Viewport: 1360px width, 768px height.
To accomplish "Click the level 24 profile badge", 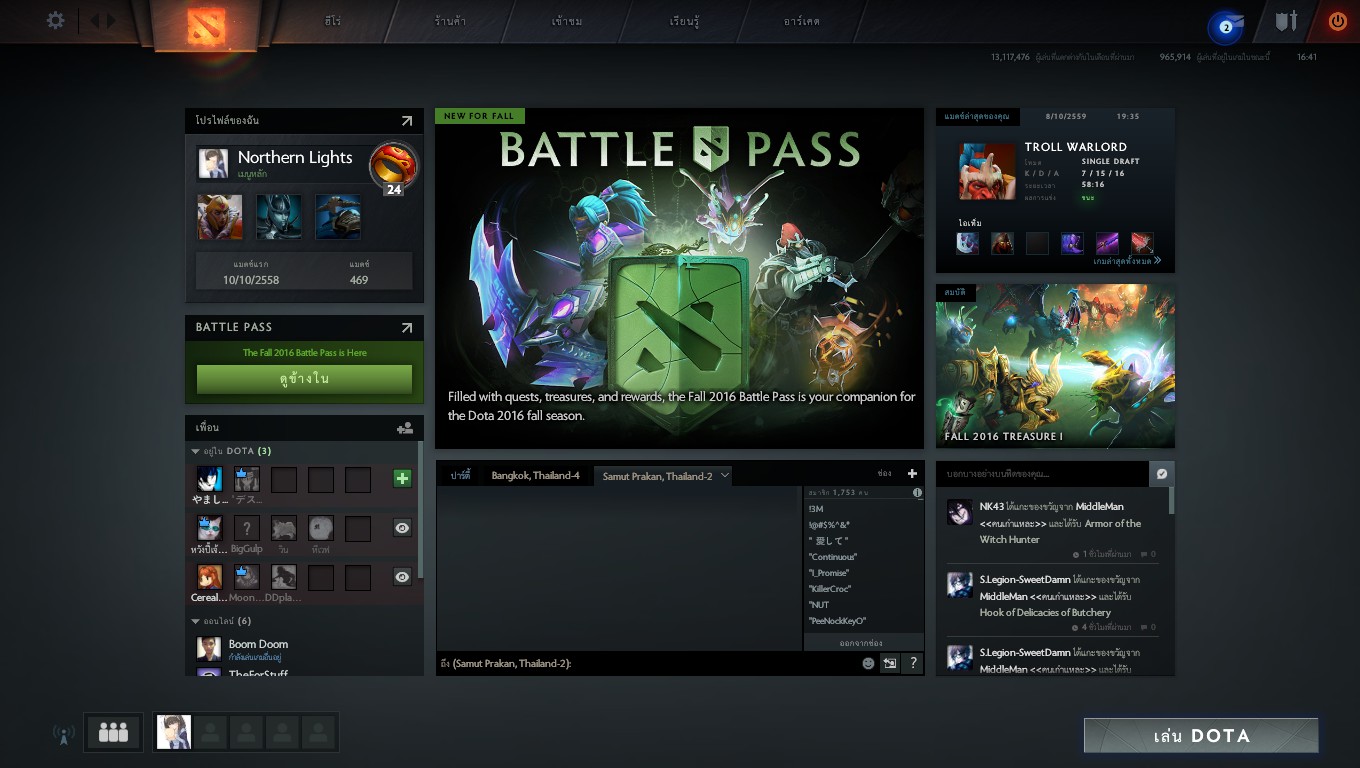I will click(393, 168).
